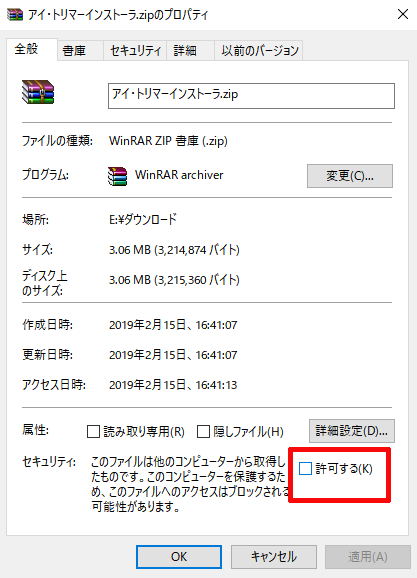The width and height of the screenshot is (417, 578).
Task: Select the 全般 tab
Action: tap(27, 49)
